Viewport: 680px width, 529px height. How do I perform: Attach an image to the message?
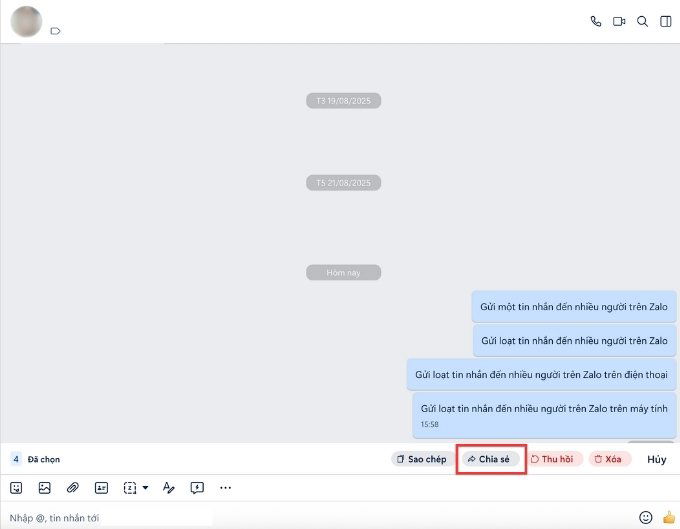44,488
